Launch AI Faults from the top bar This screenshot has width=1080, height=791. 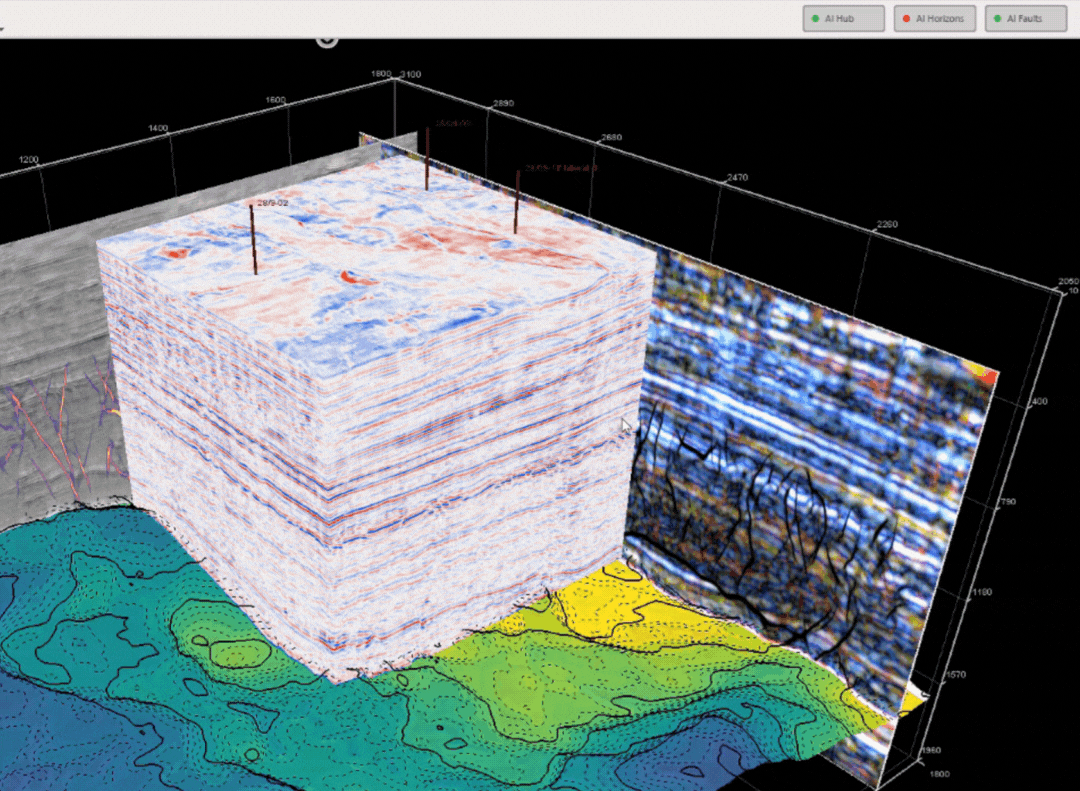coord(1025,19)
